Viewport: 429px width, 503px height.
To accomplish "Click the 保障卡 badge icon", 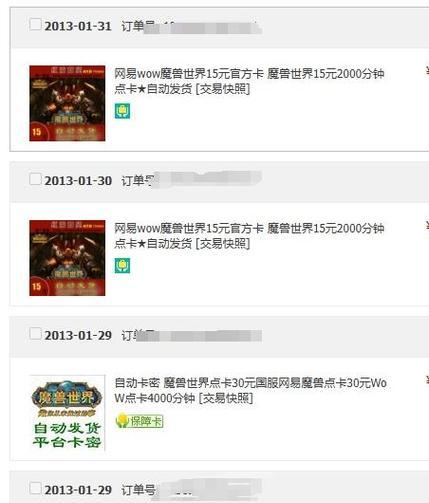I will 139,421.
